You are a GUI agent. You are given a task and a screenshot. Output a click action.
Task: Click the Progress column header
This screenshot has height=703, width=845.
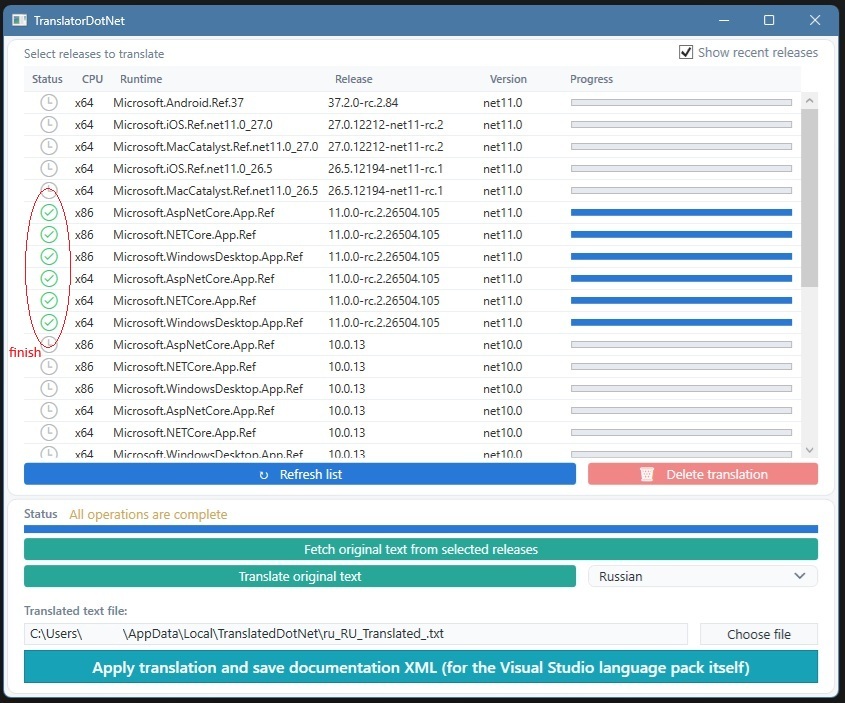click(x=591, y=79)
